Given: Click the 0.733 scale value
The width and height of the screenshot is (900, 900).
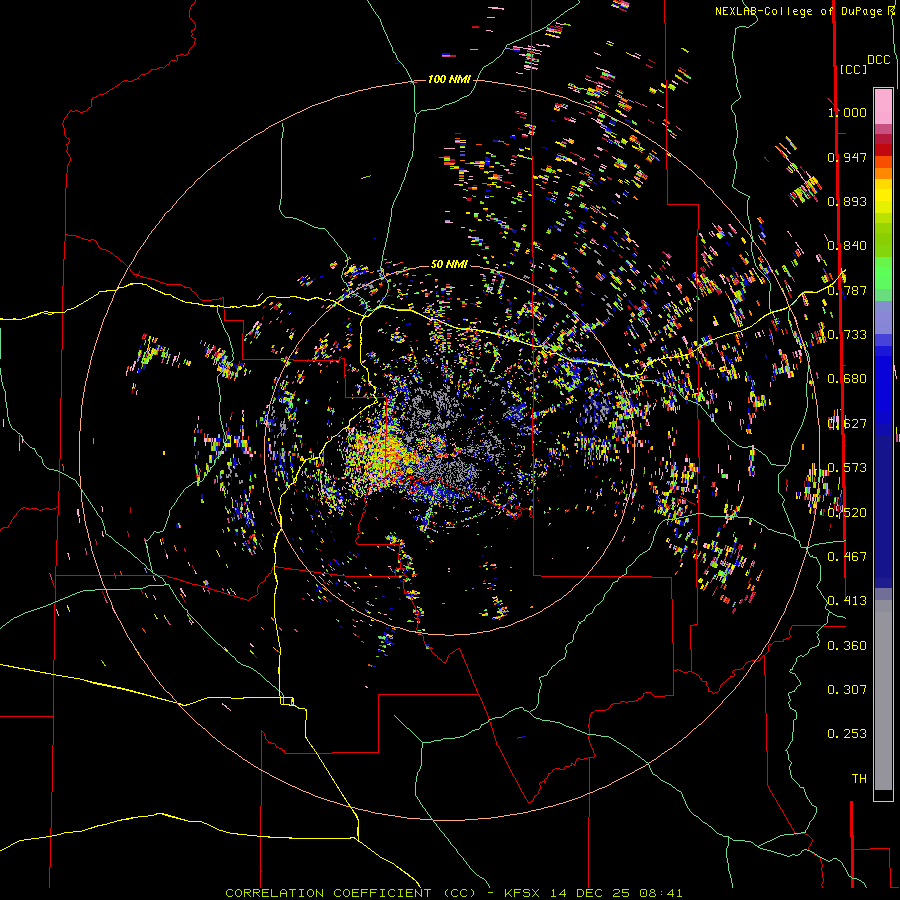Looking at the screenshot, I should pyautogui.click(x=847, y=335).
